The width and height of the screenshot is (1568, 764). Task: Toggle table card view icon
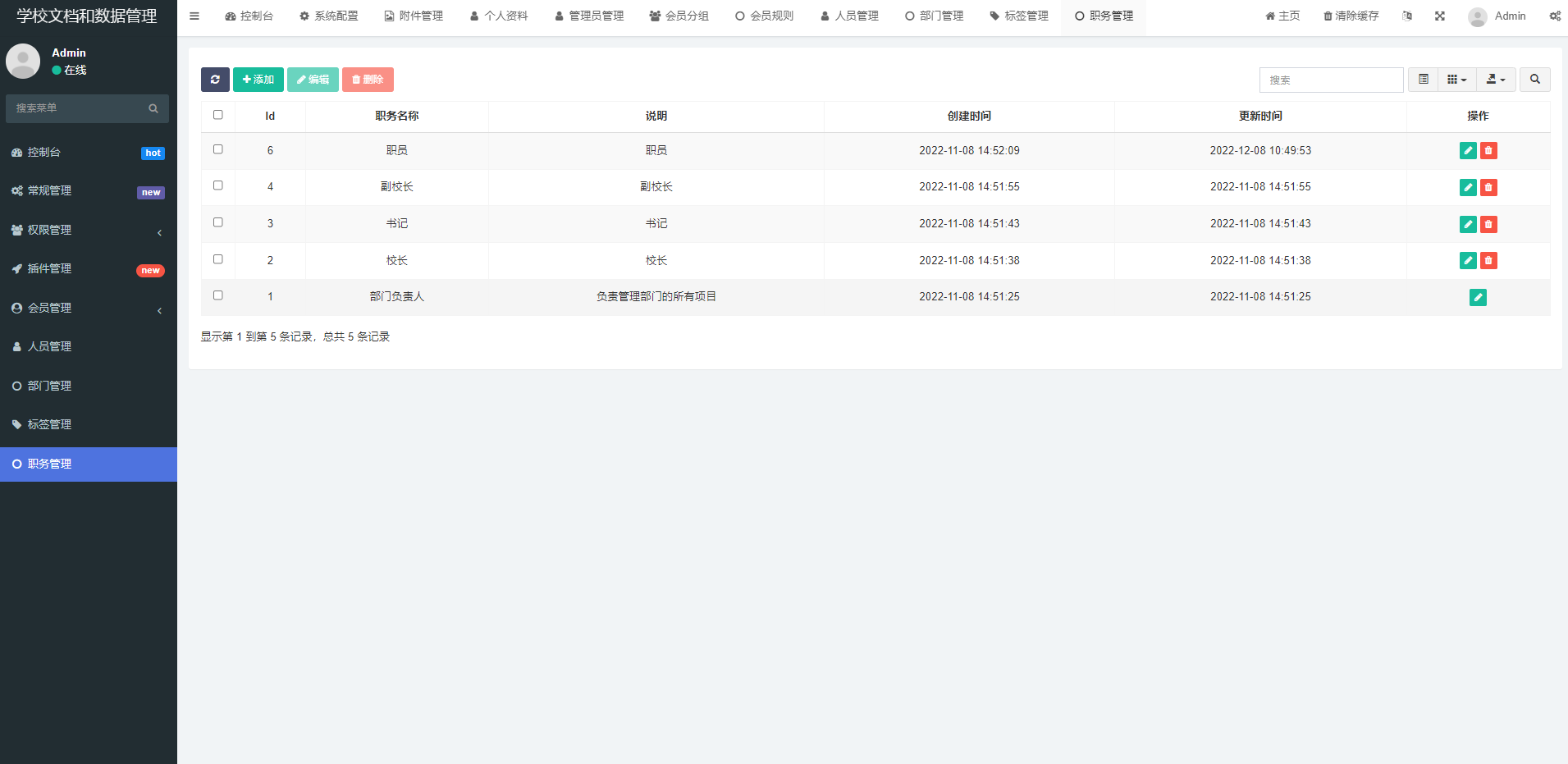[x=1424, y=80]
